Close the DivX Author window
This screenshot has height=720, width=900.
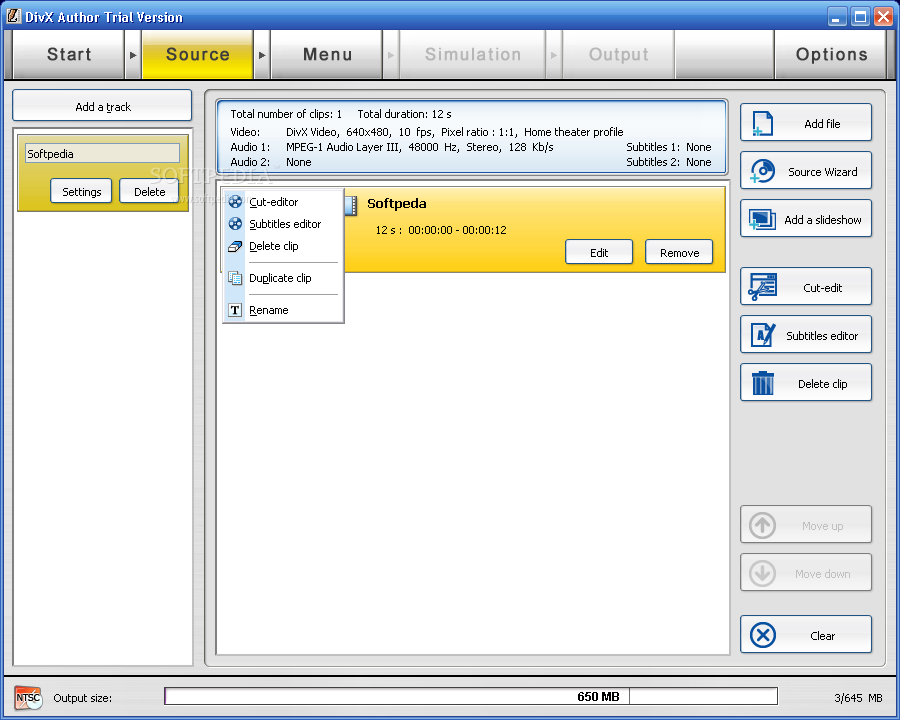[883, 17]
